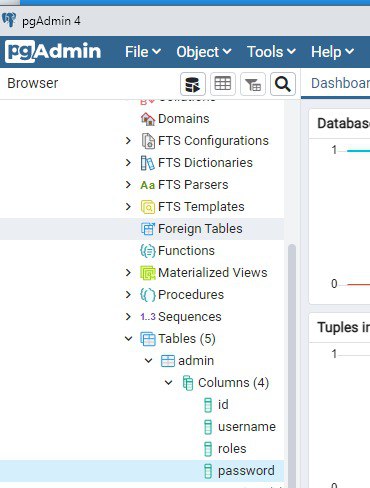Select the FTS Dictionaries label

pos(205,163)
